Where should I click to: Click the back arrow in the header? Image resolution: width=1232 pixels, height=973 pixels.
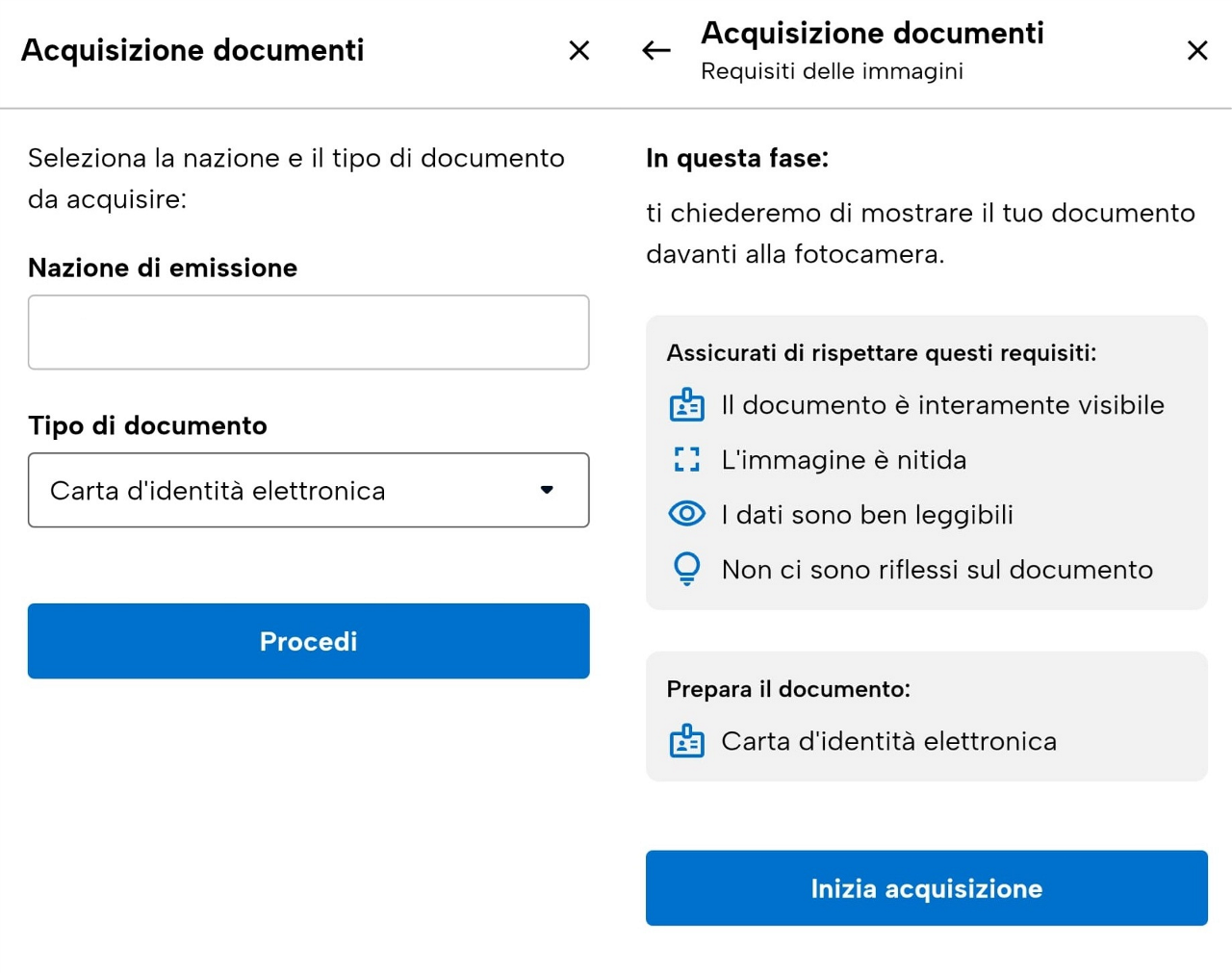coord(656,50)
